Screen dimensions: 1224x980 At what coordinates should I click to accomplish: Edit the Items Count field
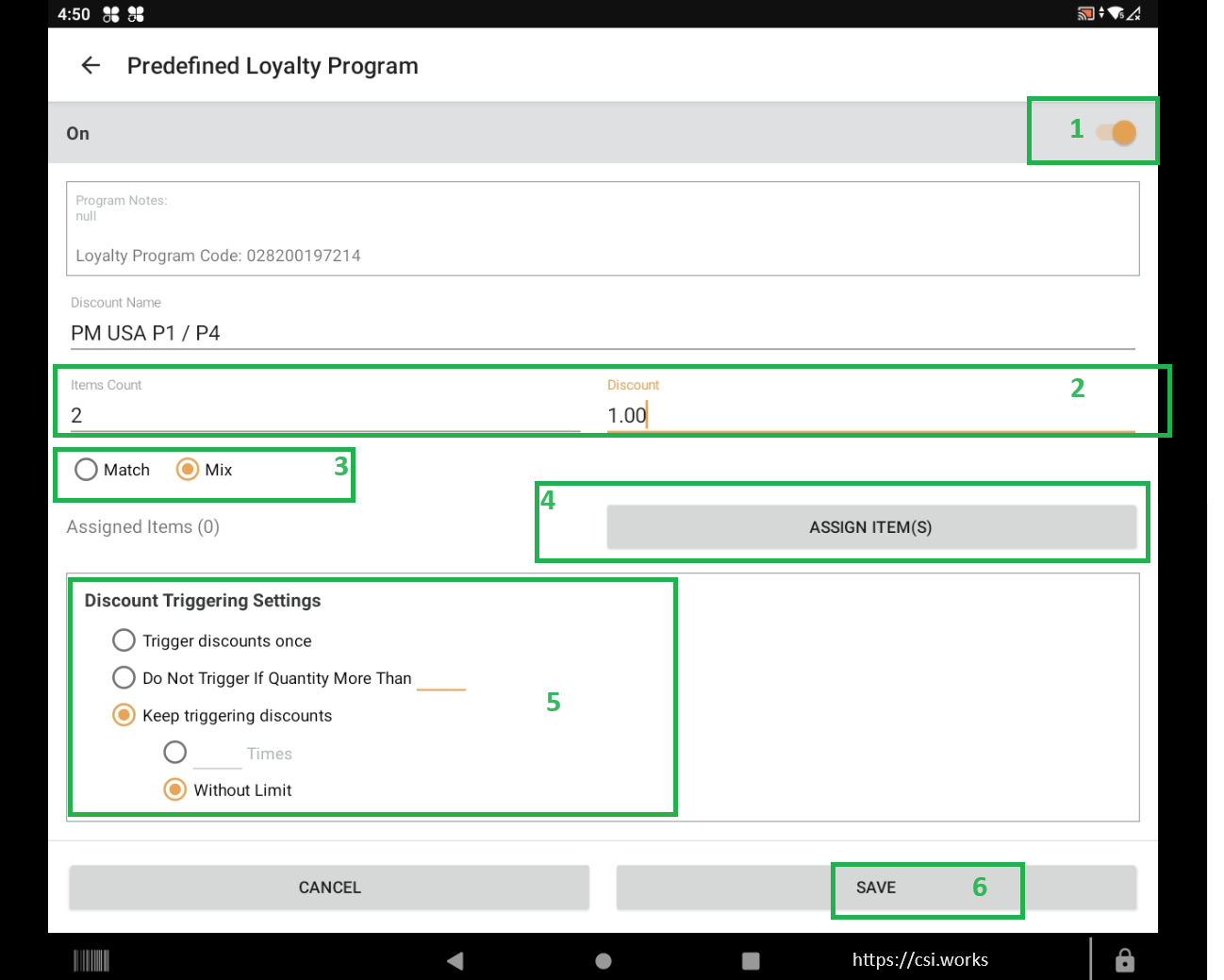click(324, 415)
